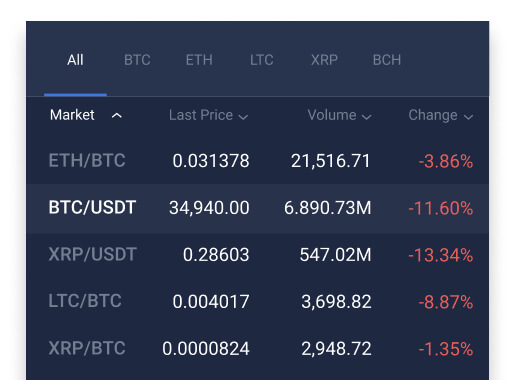515x380 pixels.
Task: Sort by the Change column header
Action: pyautogui.click(x=433, y=115)
